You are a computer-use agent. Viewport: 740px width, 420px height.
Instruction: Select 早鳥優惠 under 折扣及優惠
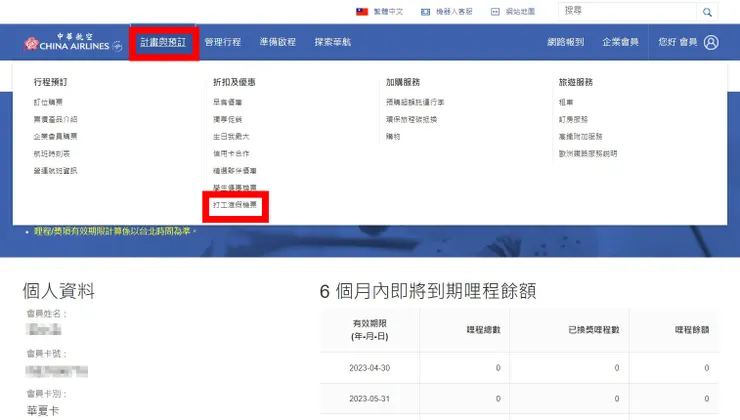tap(227, 102)
